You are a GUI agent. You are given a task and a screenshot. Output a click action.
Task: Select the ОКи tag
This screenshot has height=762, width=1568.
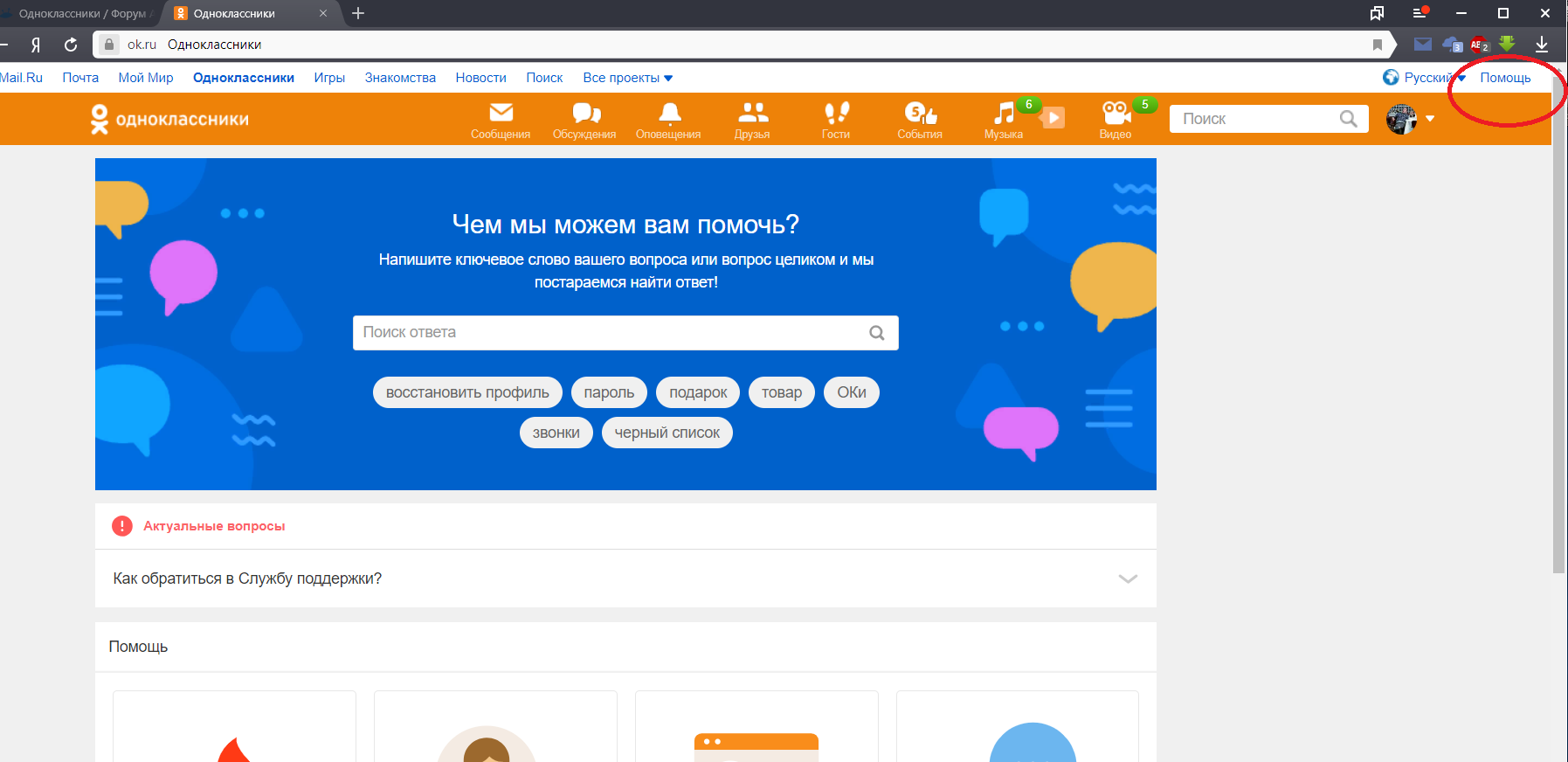(x=852, y=392)
